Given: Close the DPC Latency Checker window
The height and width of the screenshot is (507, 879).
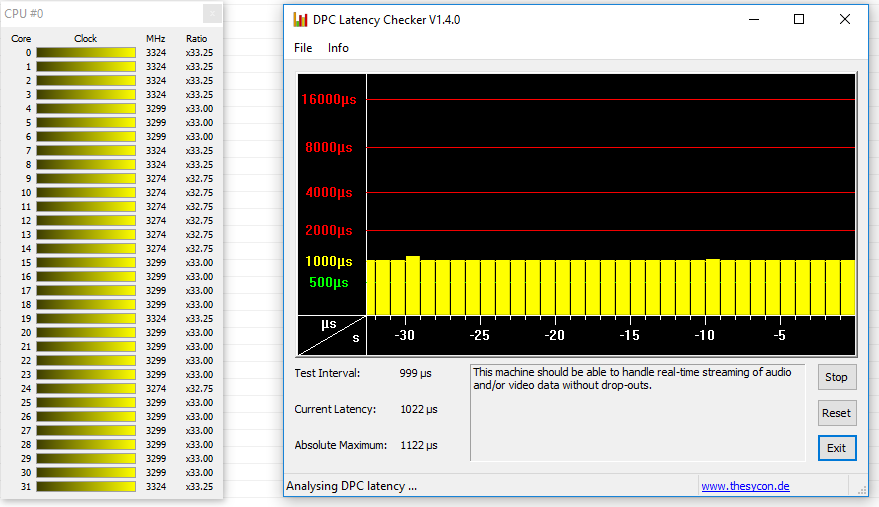Looking at the screenshot, I should 845,20.
